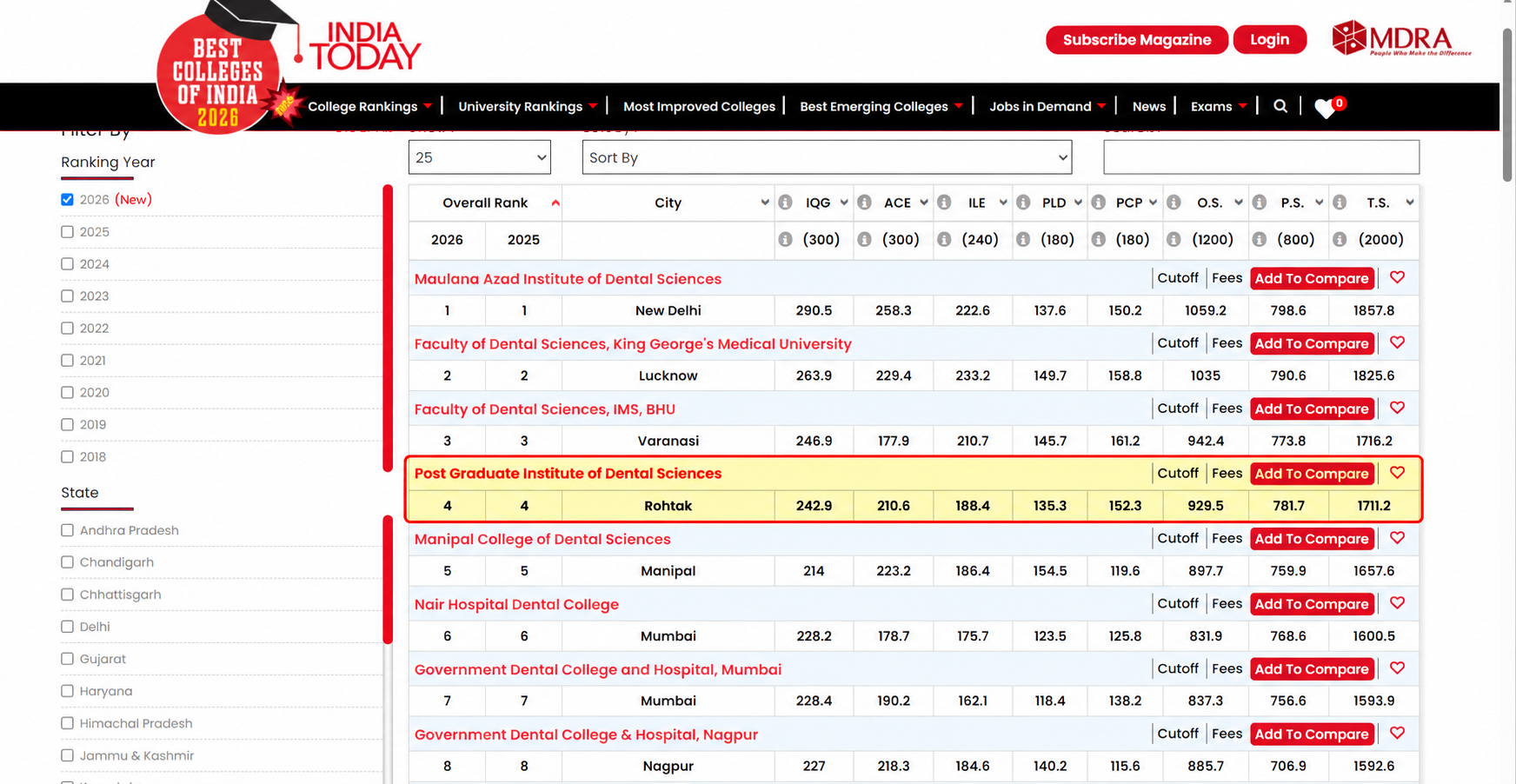Show info for ACE column header
The width and height of the screenshot is (1516, 784).
click(x=864, y=203)
